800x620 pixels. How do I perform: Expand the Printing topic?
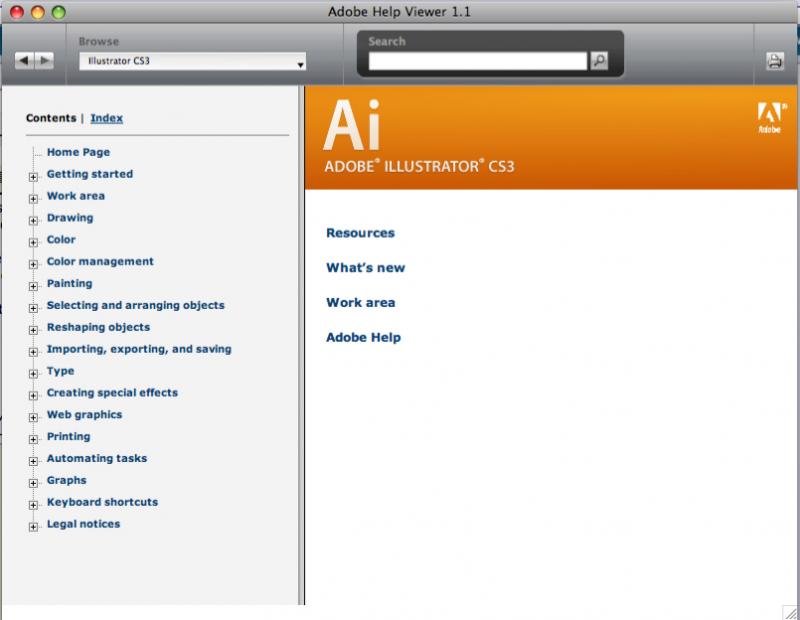(33, 439)
